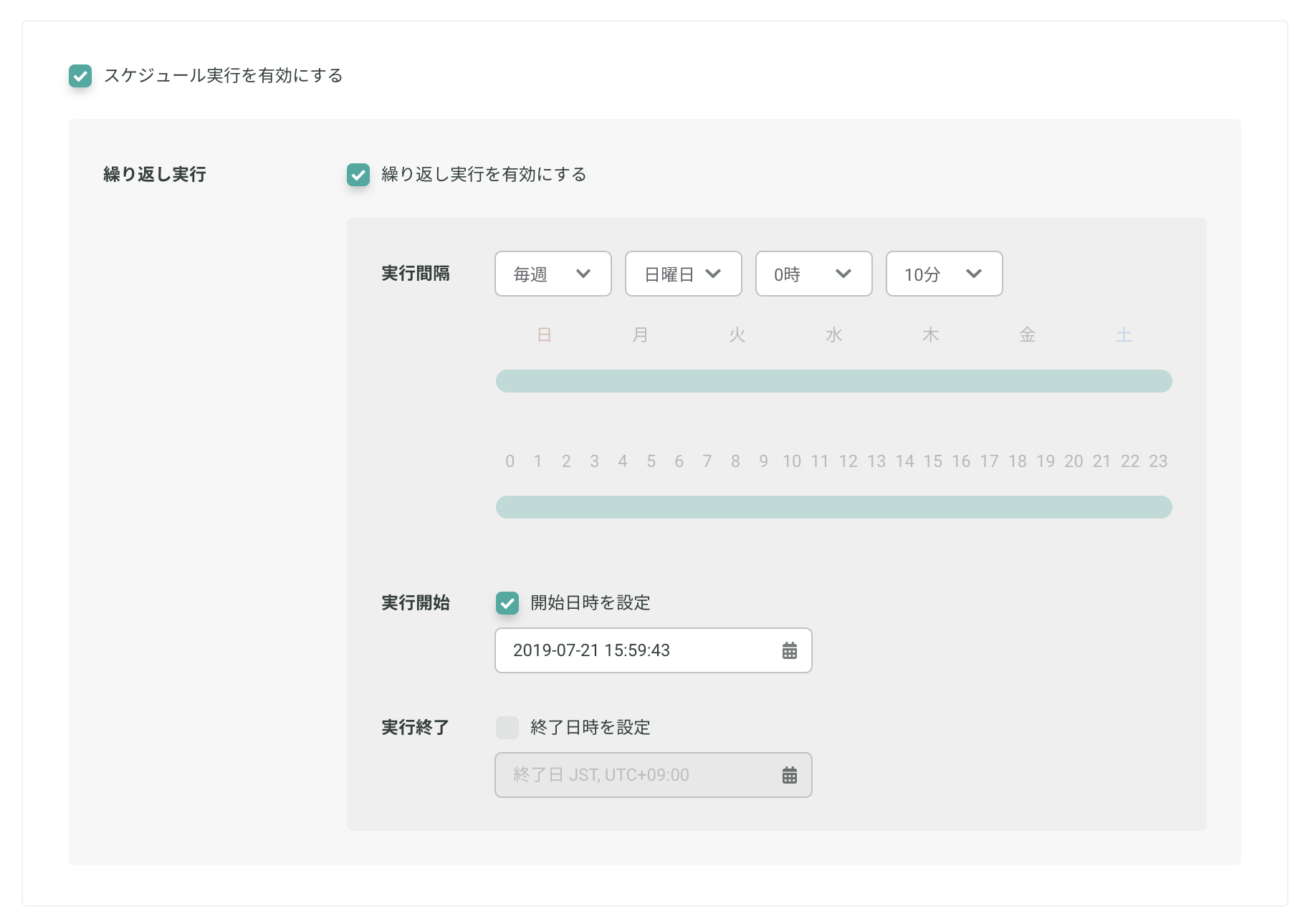Click the hourly timeline bar
The height and width of the screenshot is (924, 1310).
(x=834, y=507)
